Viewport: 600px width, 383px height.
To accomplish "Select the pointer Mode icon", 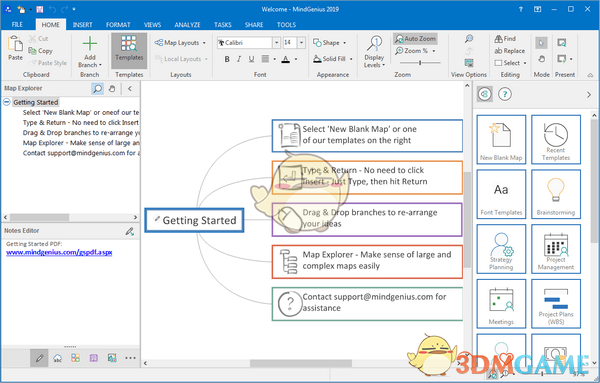I will pyautogui.click(x=541, y=43).
